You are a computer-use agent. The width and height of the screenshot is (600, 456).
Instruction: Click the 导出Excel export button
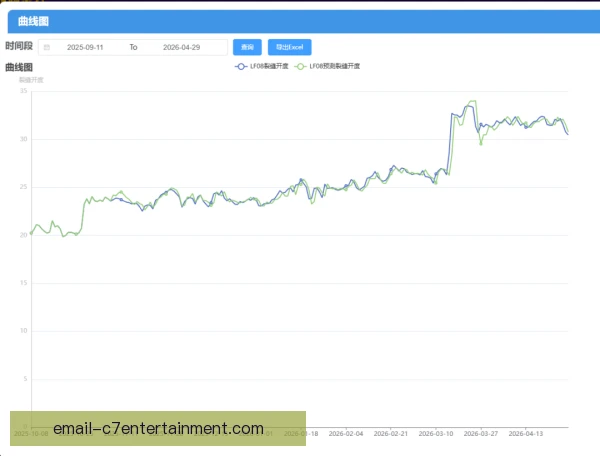(290, 47)
